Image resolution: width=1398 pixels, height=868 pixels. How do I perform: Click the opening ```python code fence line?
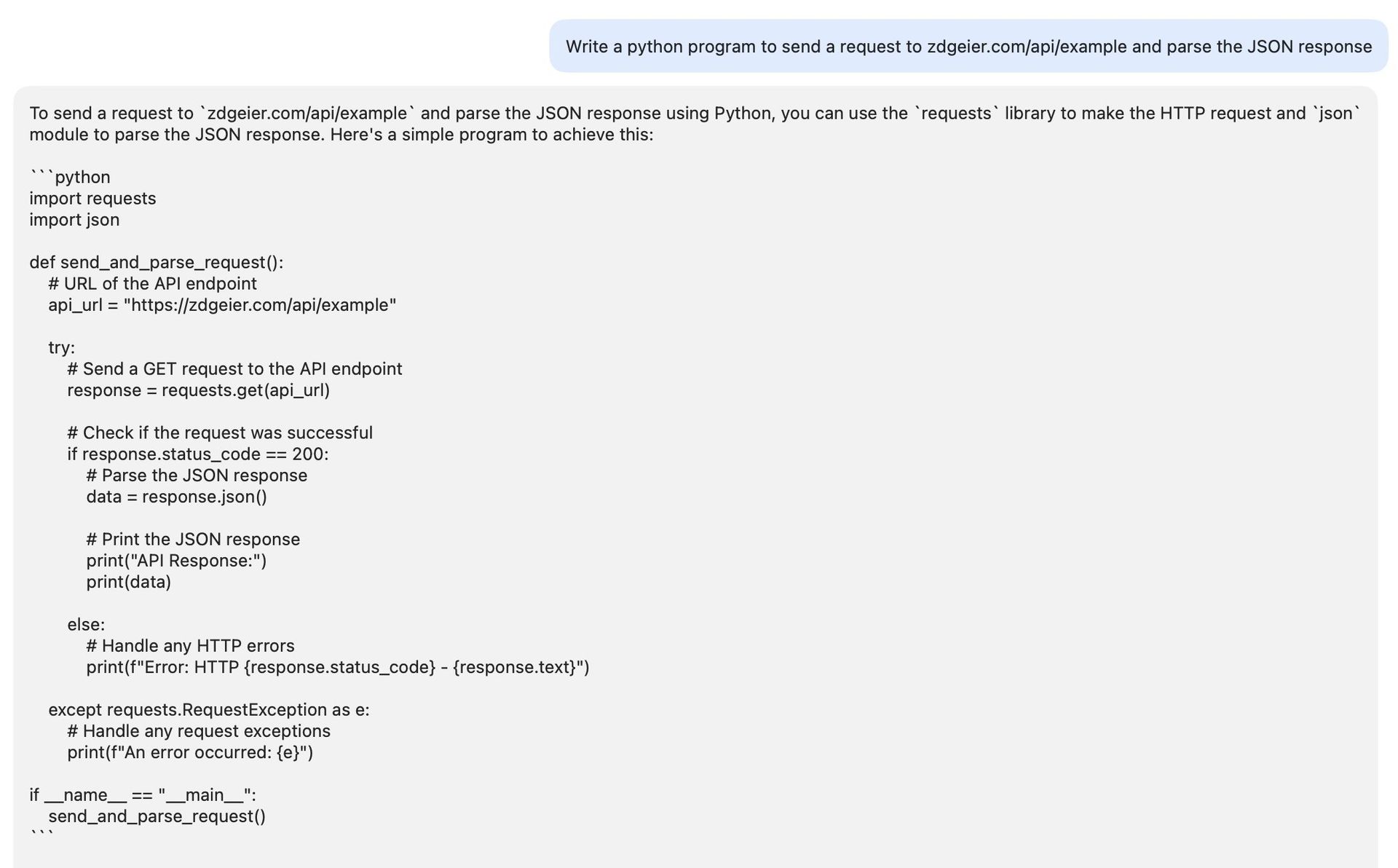pyautogui.click(x=70, y=177)
